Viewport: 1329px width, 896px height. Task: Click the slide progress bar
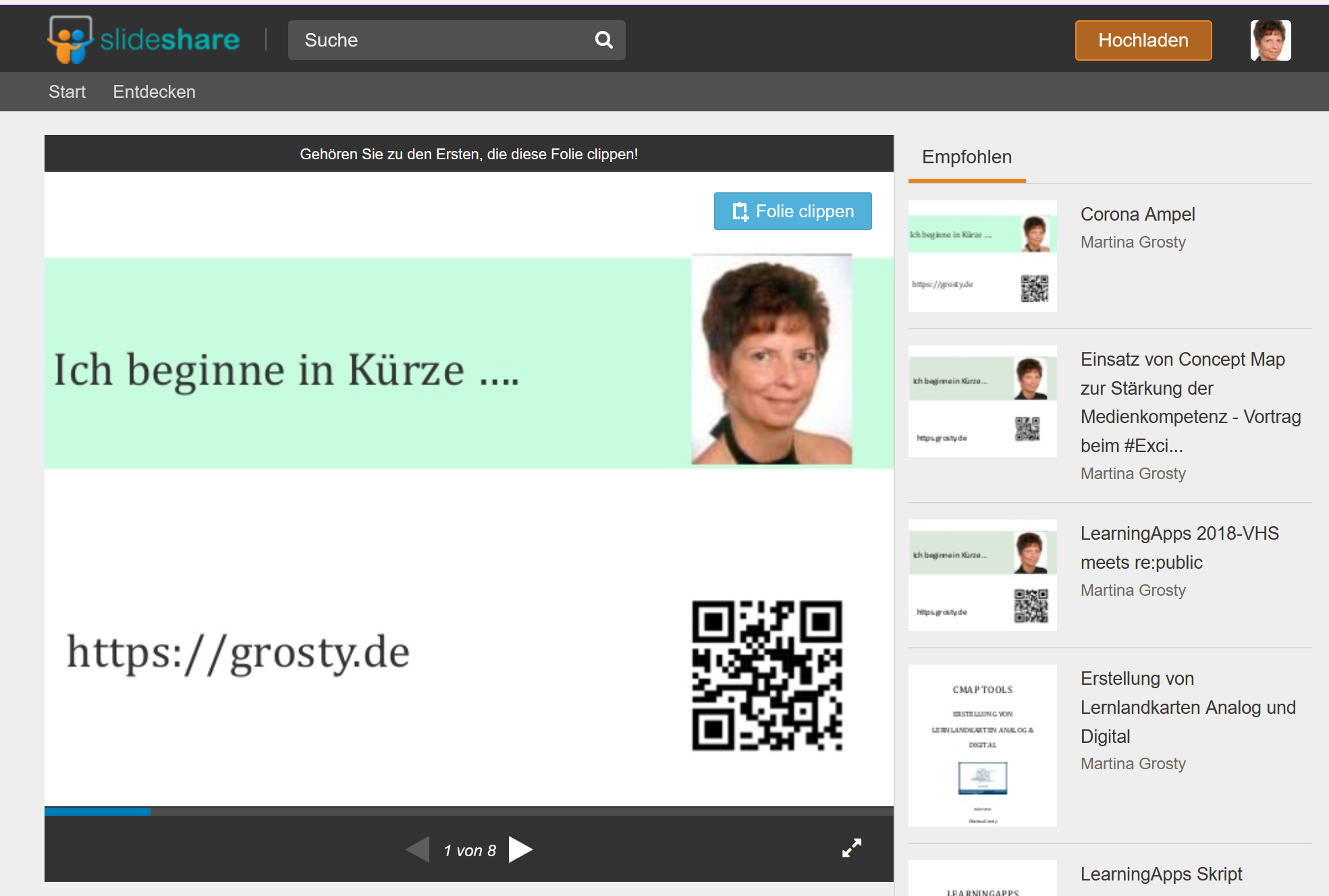point(468,812)
